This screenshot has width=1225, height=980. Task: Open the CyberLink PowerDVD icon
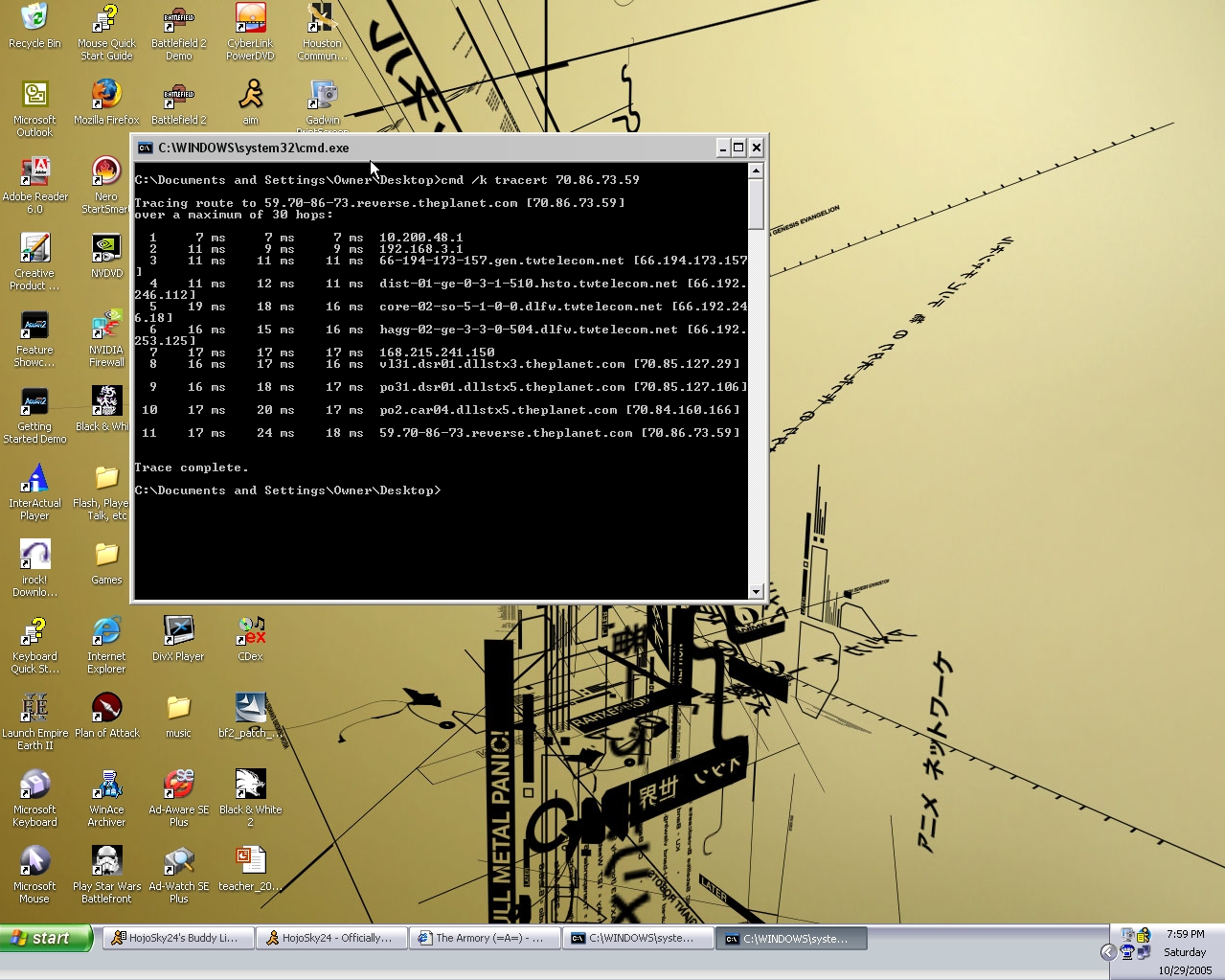pyautogui.click(x=250, y=19)
